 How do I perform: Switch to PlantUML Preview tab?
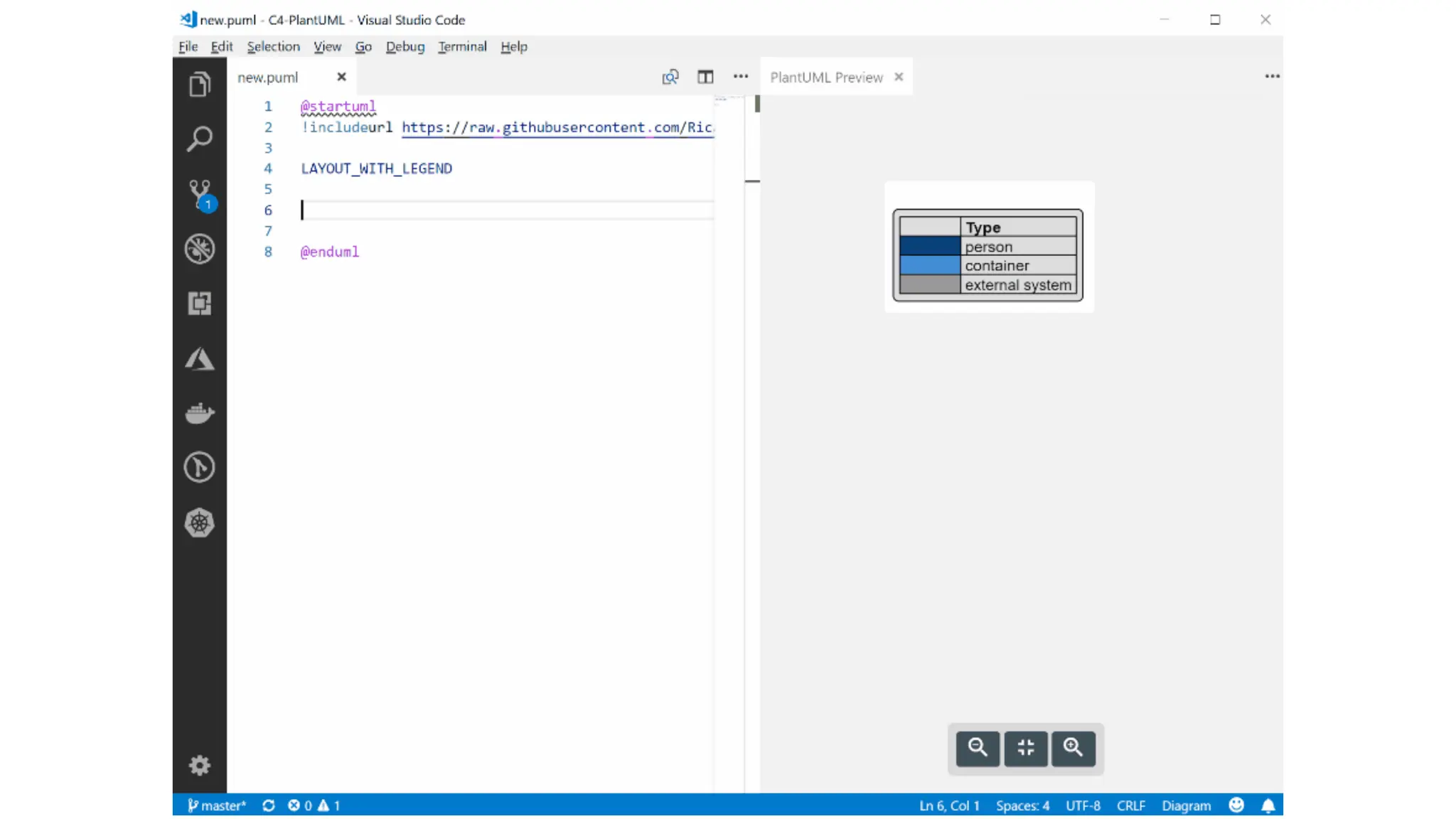pyautogui.click(x=826, y=77)
